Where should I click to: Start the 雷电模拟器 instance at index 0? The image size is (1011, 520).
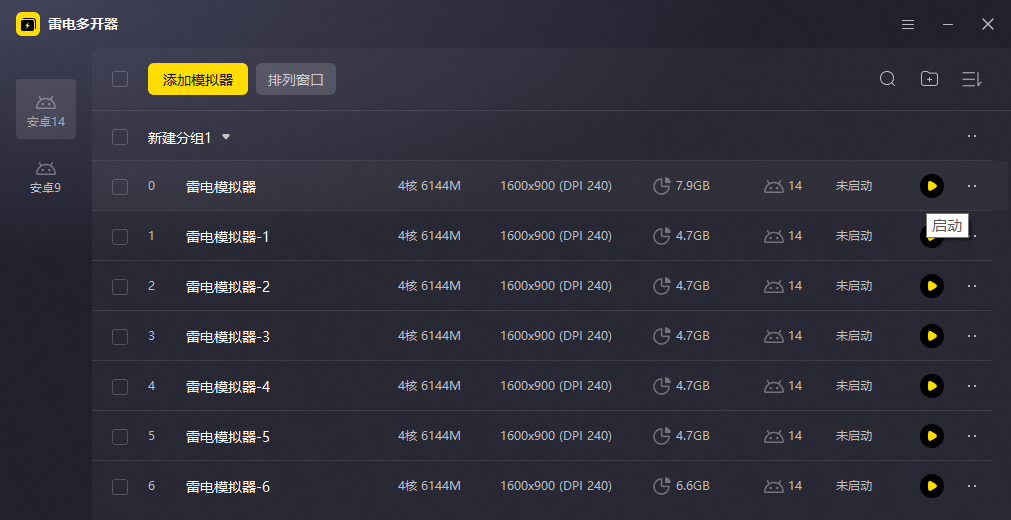932,186
